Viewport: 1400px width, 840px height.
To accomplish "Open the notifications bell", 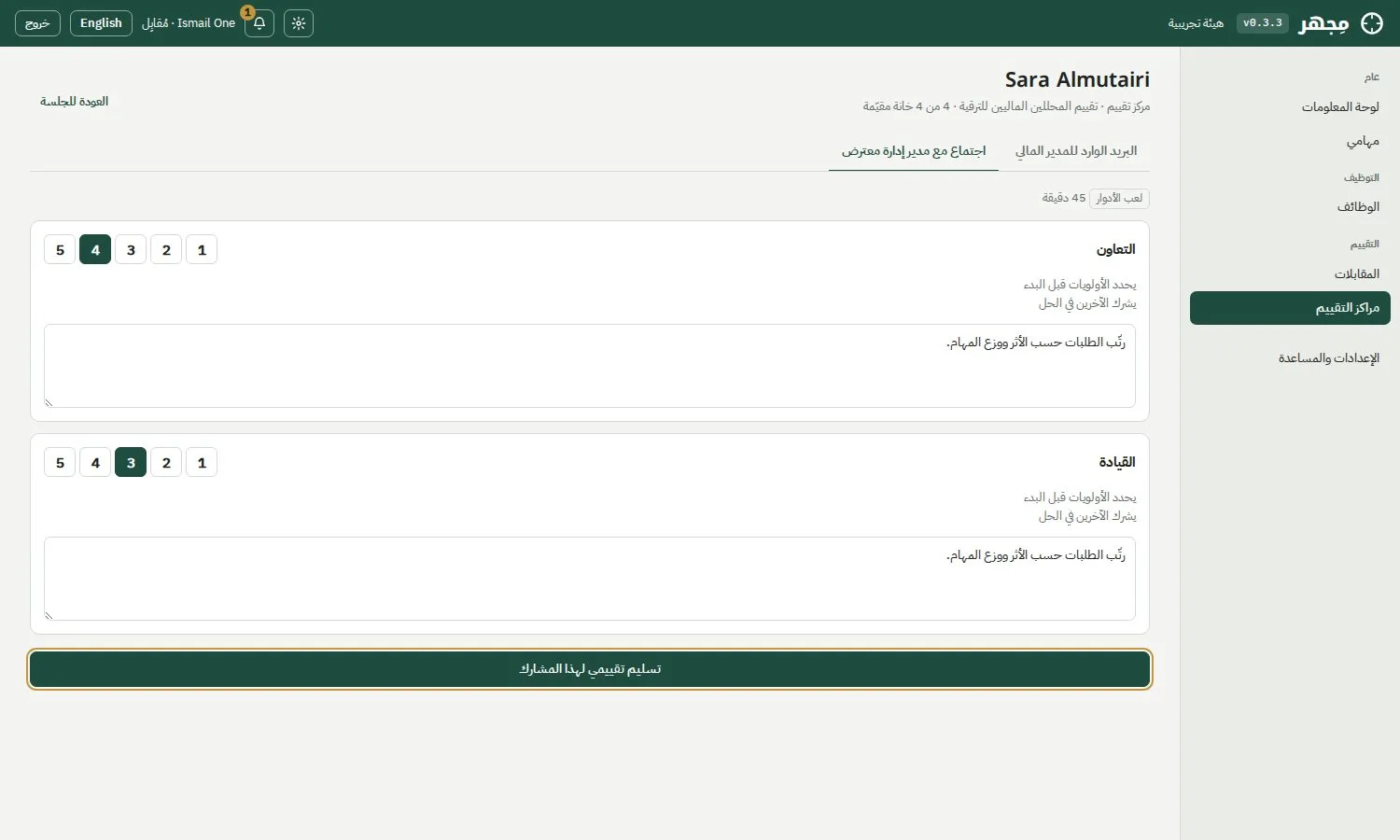I will tap(259, 23).
